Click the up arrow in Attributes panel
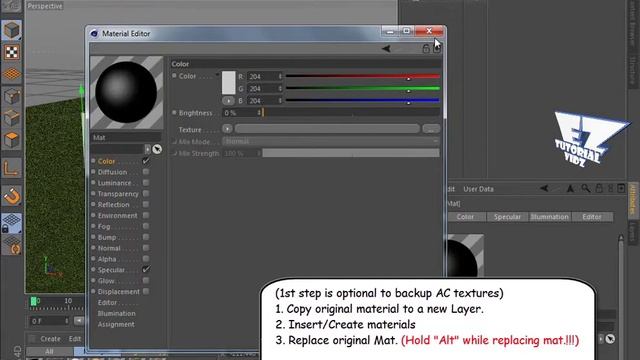 pyautogui.click(x=570, y=188)
